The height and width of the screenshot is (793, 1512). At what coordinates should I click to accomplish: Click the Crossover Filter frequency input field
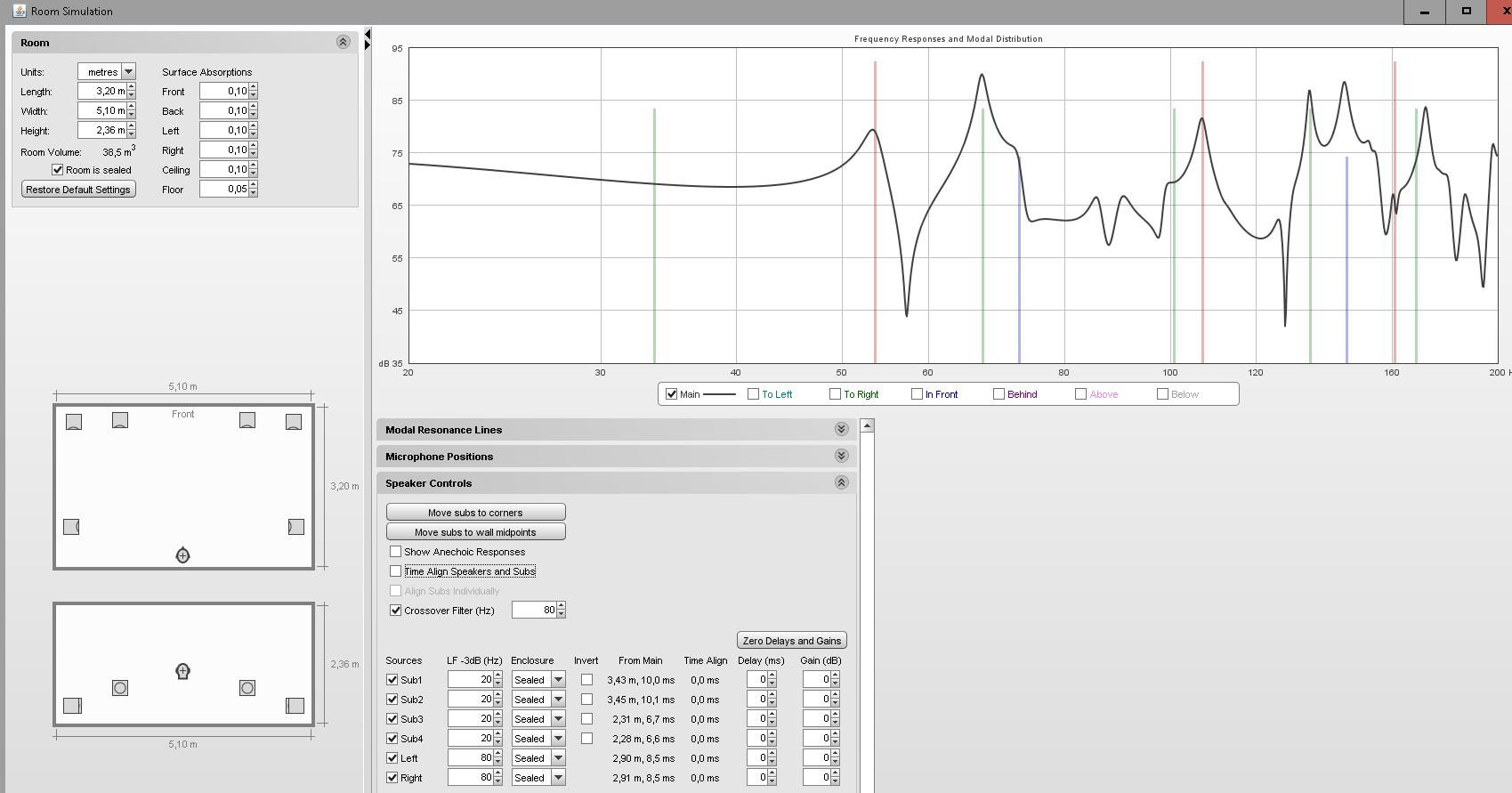[x=533, y=611]
